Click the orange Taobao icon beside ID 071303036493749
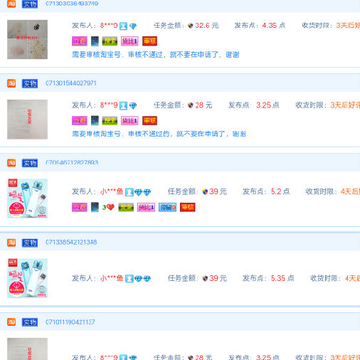Screen dimensions: 360x360 (12, 4)
